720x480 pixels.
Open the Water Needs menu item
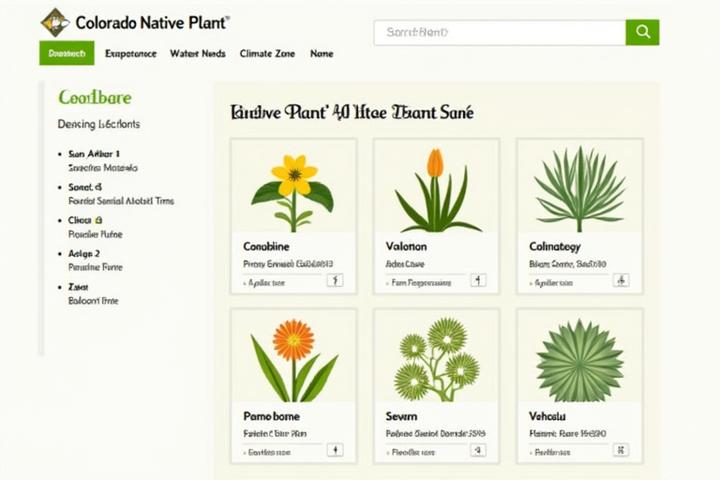[197, 53]
